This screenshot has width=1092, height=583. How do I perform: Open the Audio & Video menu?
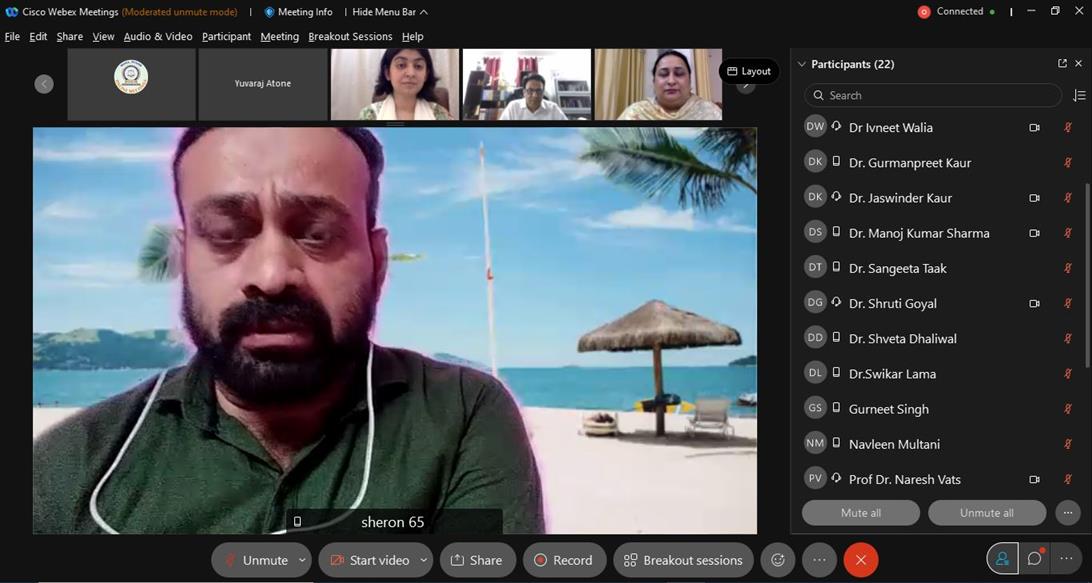pos(158,36)
